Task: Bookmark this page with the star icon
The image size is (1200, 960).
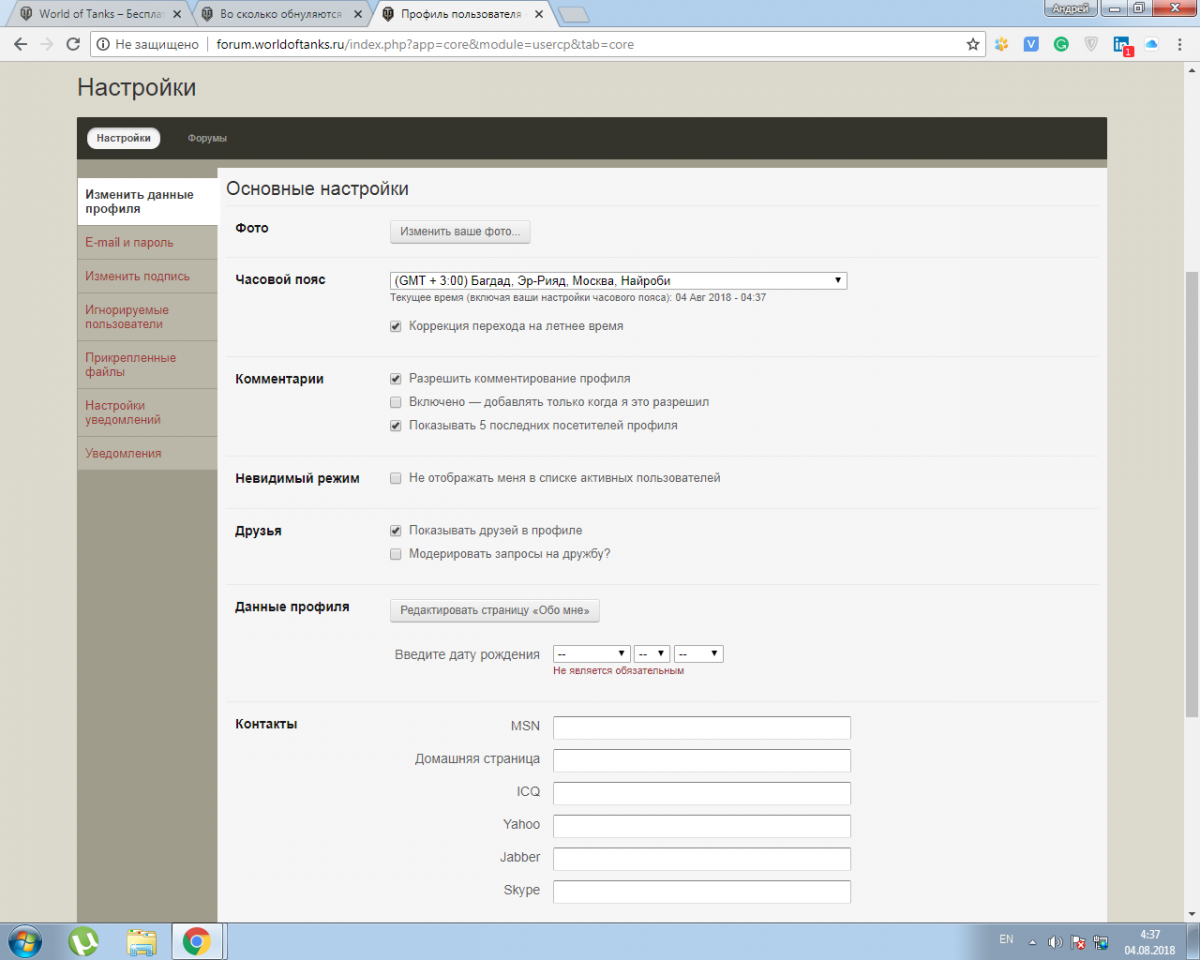Action: tap(973, 44)
